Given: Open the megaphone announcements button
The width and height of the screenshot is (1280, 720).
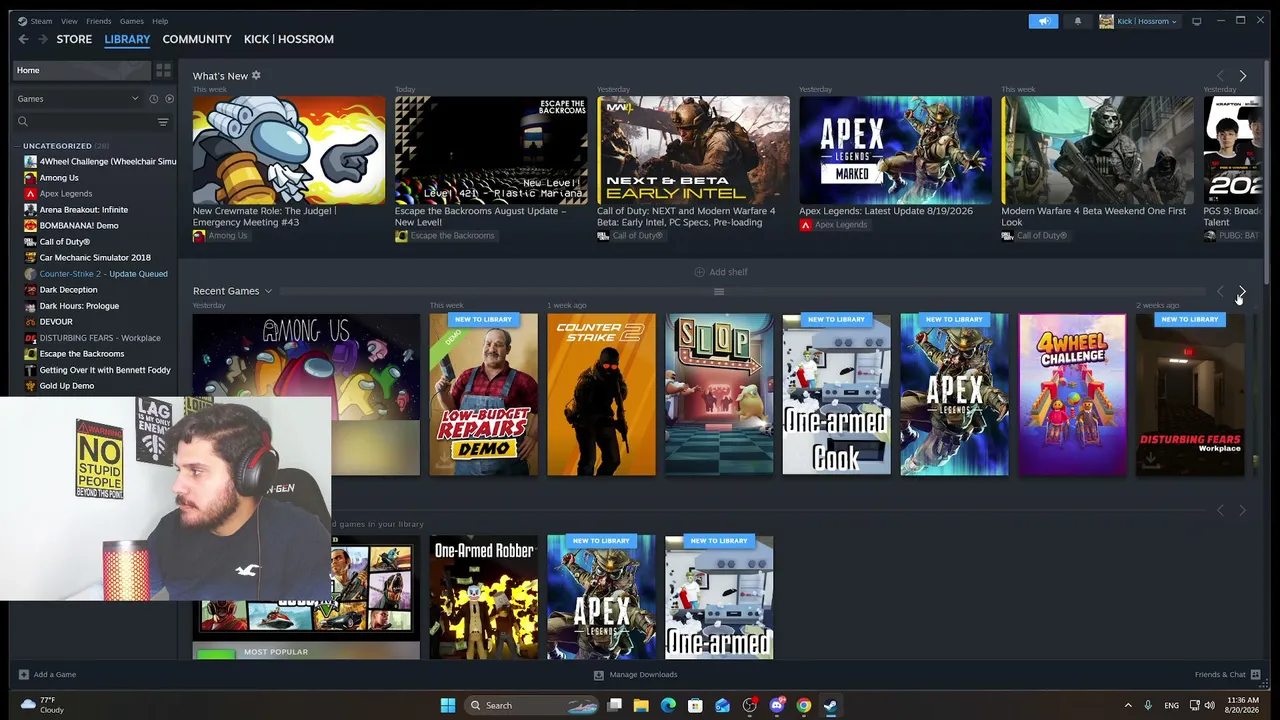Looking at the screenshot, I should pyautogui.click(x=1043, y=21).
